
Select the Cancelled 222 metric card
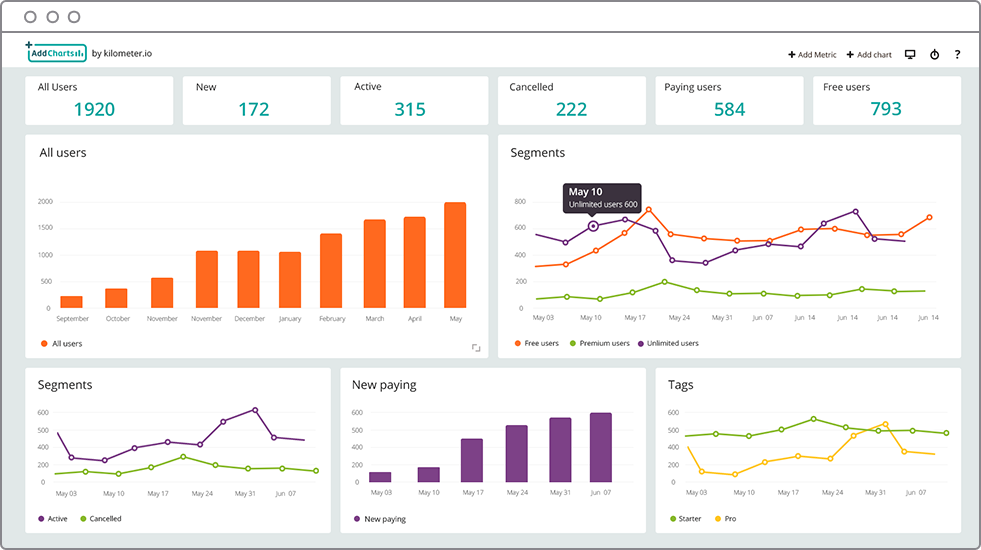pos(571,101)
